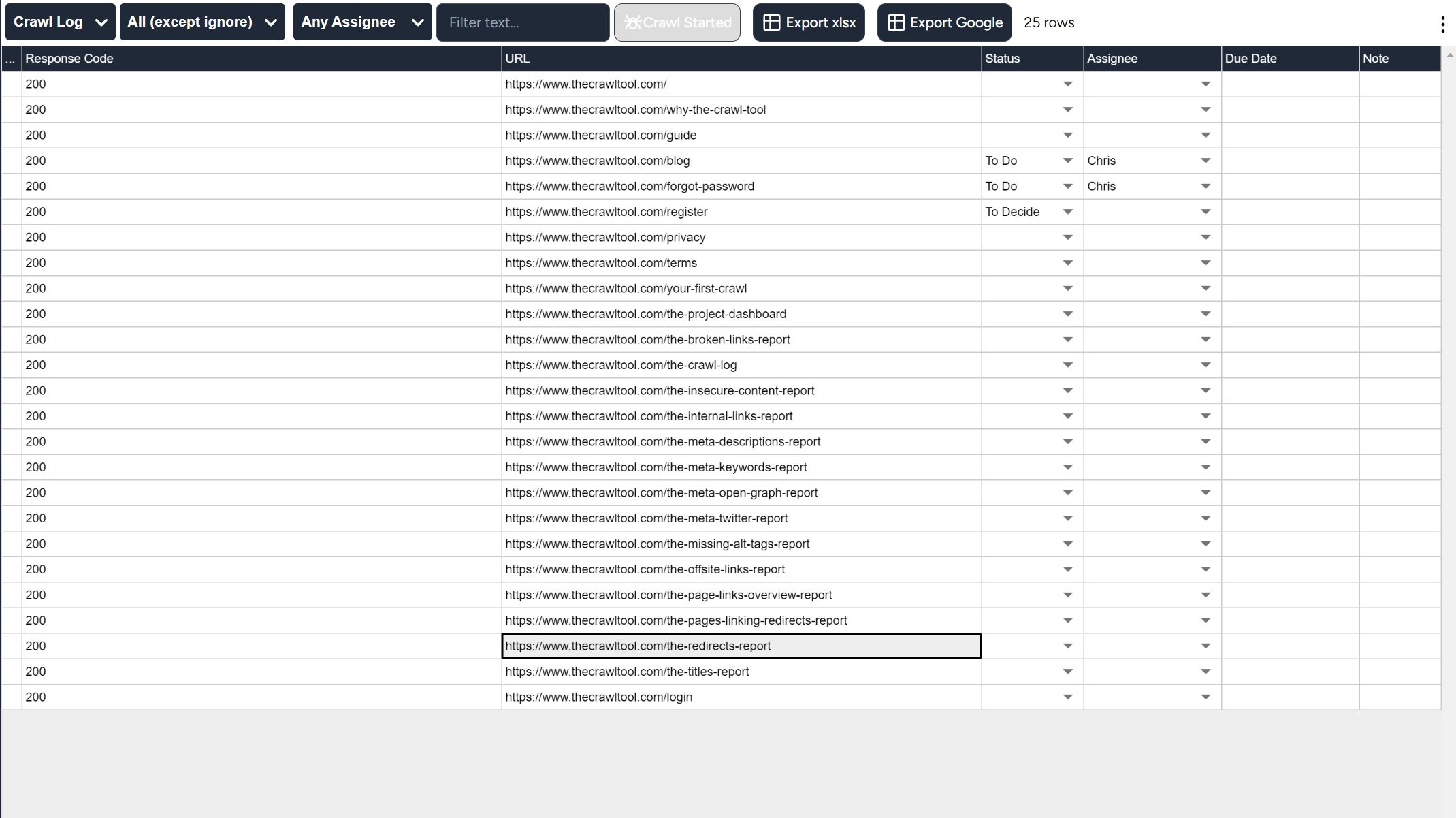Select the Note column header

pyautogui.click(x=1399, y=59)
